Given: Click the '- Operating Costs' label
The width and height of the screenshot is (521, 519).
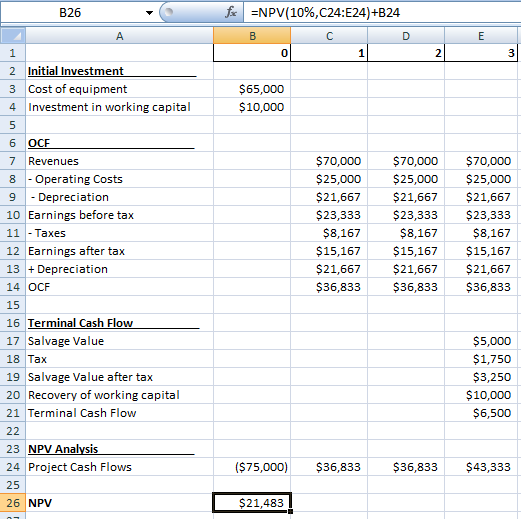Looking at the screenshot, I should point(75,179).
